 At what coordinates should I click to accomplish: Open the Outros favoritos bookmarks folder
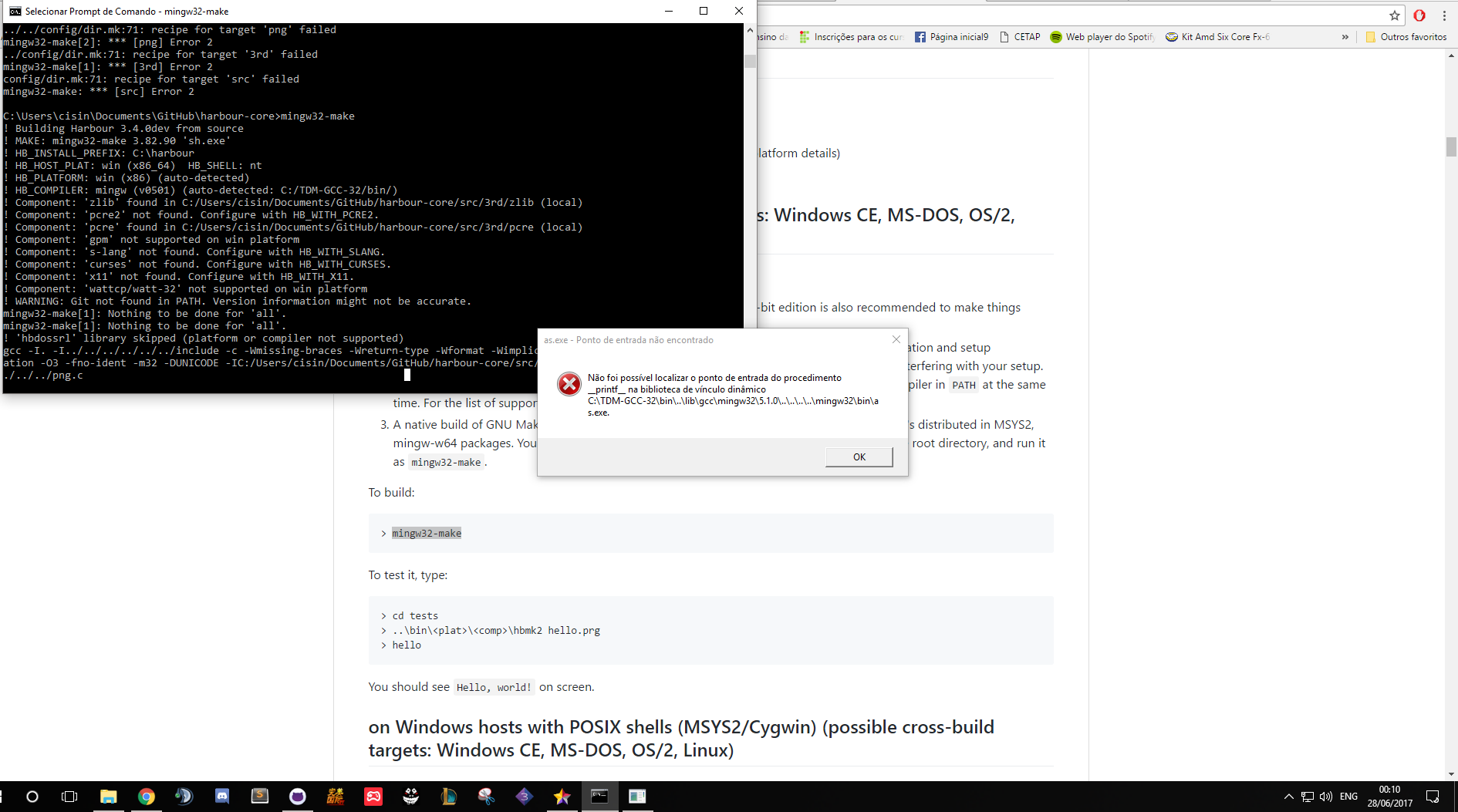pos(1406,37)
